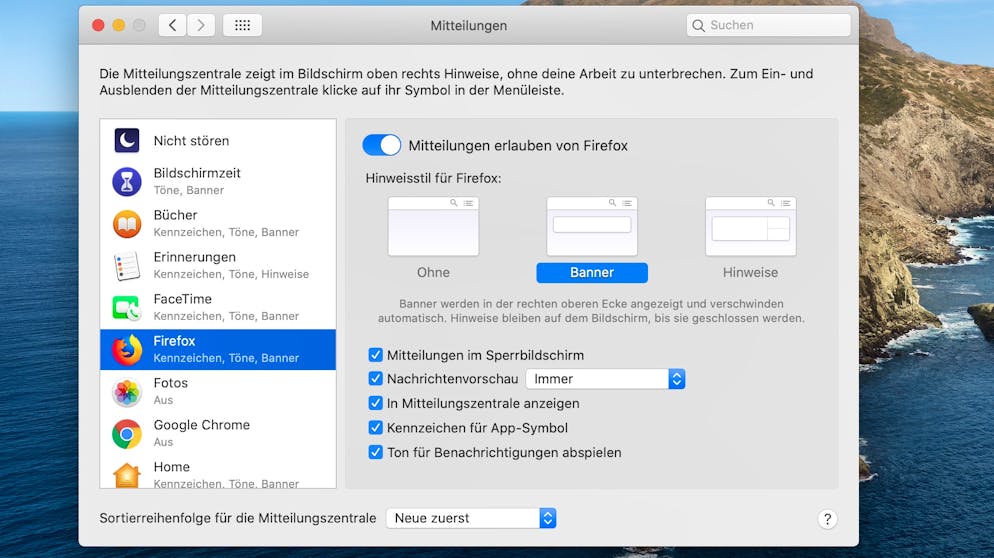This screenshot has height=558, width=994.
Task: Click the magnifier icon in search field
Action: click(x=698, y=25)
